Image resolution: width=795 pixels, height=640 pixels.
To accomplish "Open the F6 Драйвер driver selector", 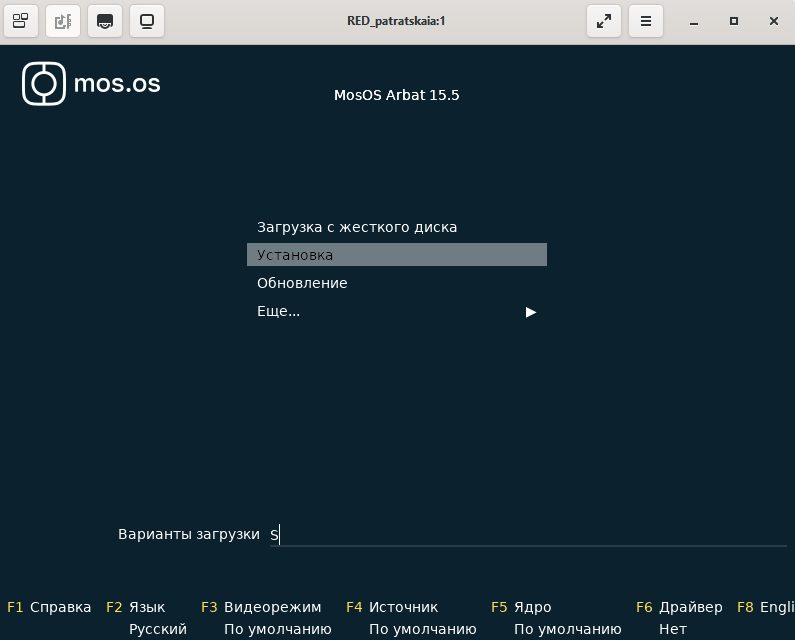I will tap(679, 607).
